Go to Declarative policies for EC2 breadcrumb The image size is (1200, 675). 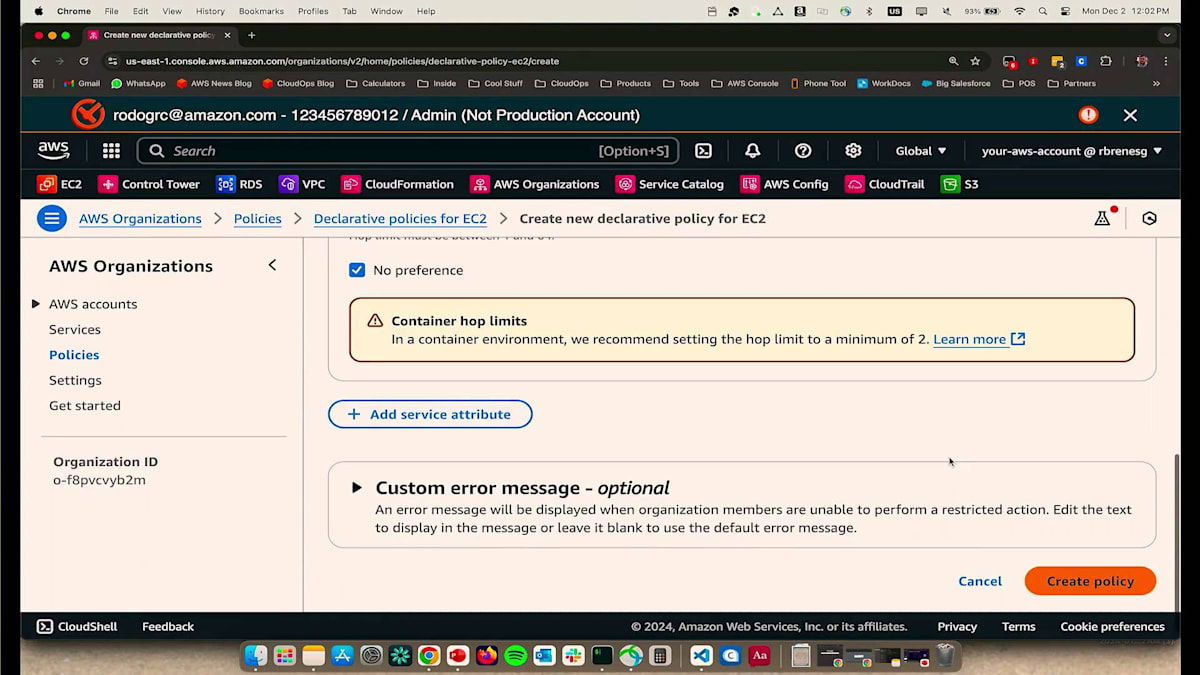400,218
